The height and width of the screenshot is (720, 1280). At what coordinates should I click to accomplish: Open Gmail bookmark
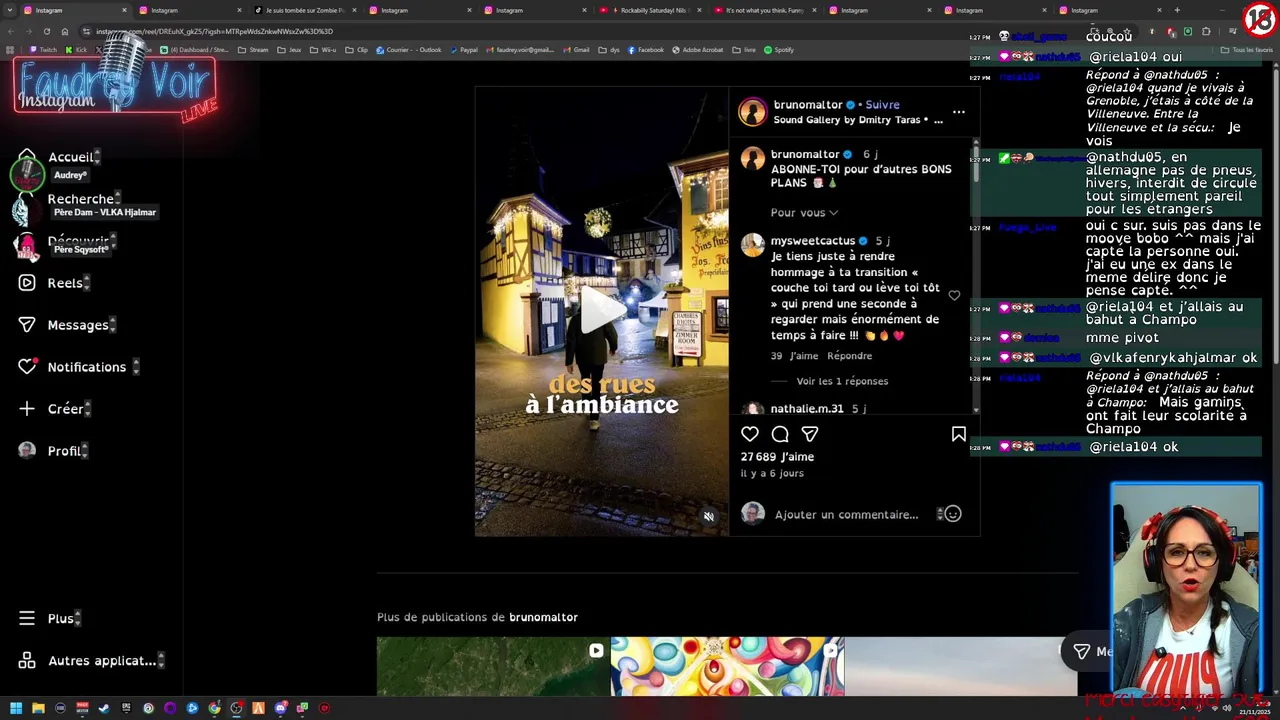click(576, 50)
